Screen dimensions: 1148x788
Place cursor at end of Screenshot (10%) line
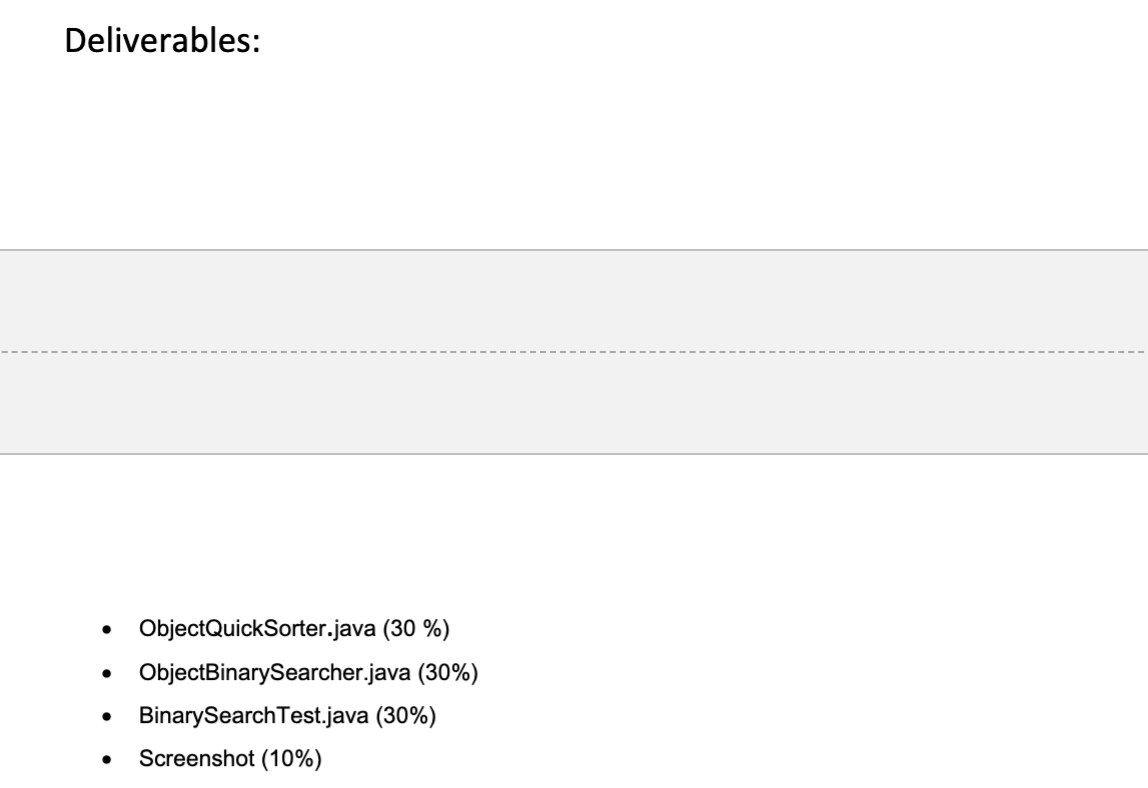323,759
